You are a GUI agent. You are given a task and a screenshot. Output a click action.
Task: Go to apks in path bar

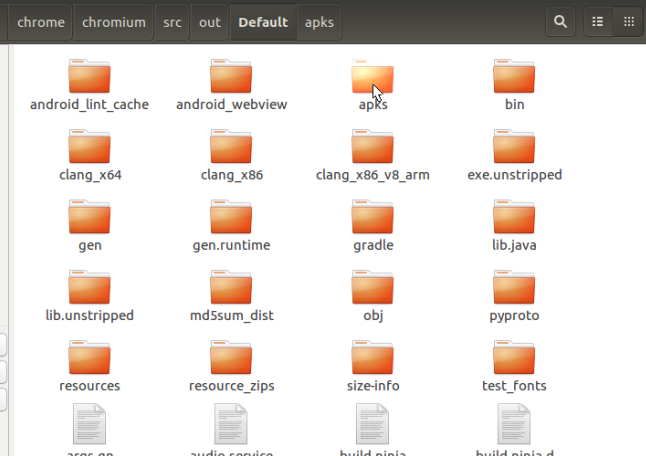click(x=319, y=22)
